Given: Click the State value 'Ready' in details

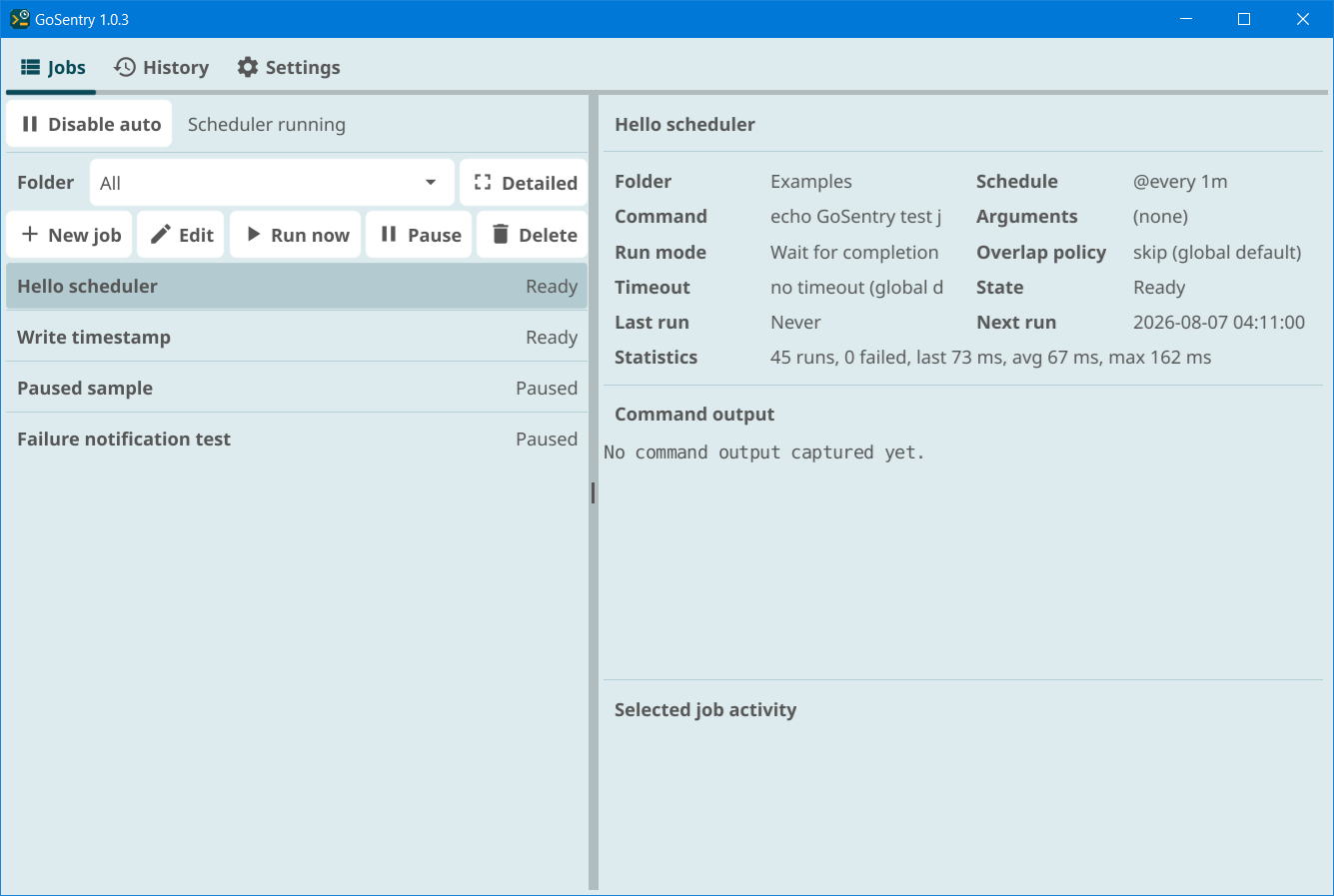Looking at the screenshot, I should point(1159,288).
